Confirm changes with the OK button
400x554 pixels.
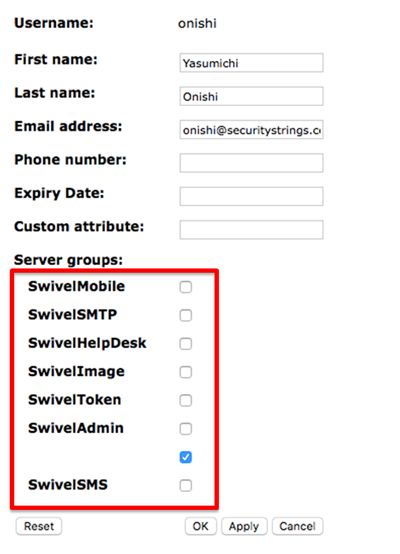click(200, 526)
